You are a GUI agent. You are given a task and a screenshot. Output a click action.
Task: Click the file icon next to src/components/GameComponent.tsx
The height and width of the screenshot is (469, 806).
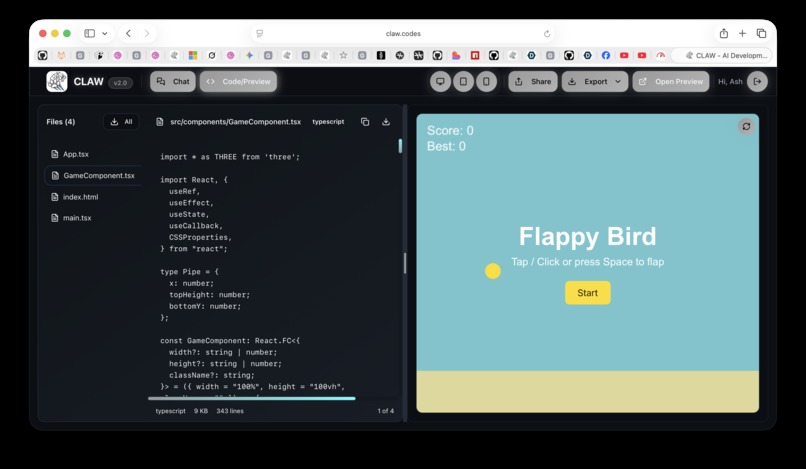tap(160, 122)
